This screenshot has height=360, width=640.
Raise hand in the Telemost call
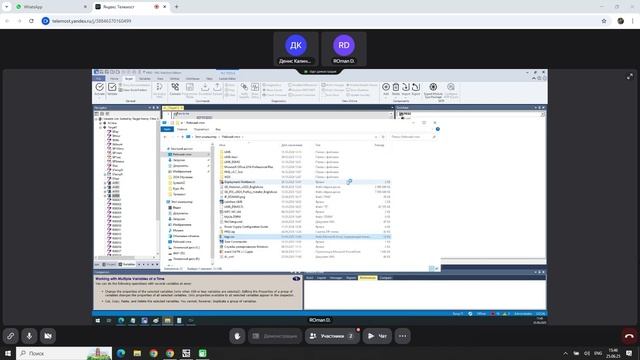237,336
